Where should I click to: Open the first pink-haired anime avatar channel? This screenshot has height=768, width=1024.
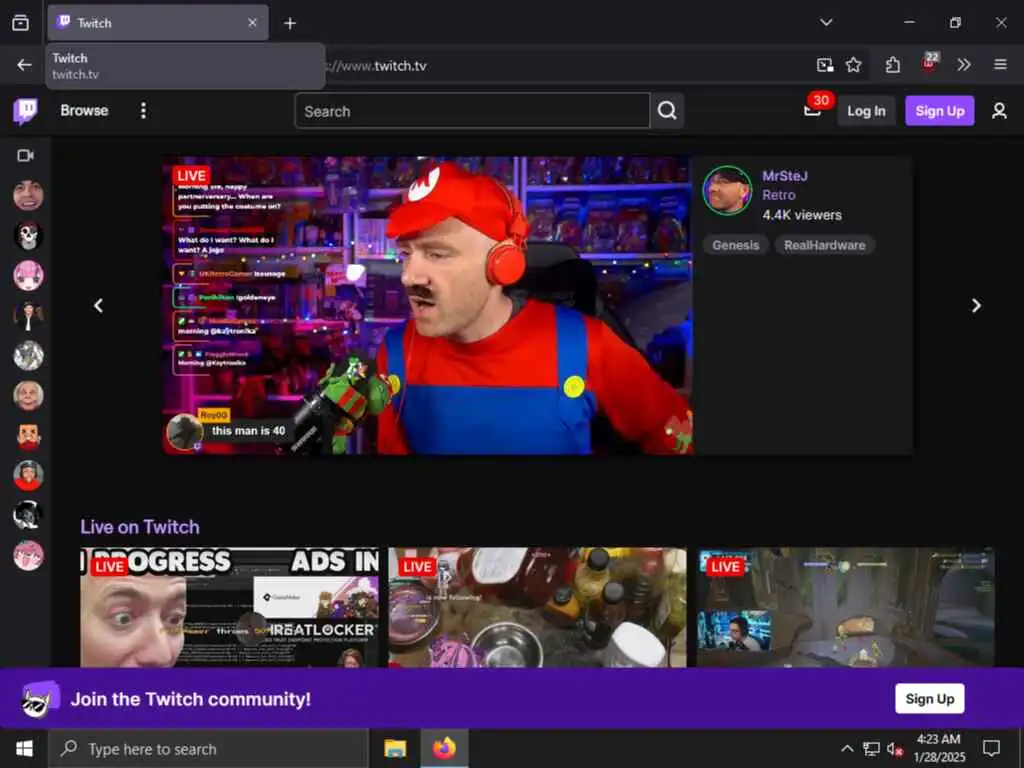tap(28, 276)
